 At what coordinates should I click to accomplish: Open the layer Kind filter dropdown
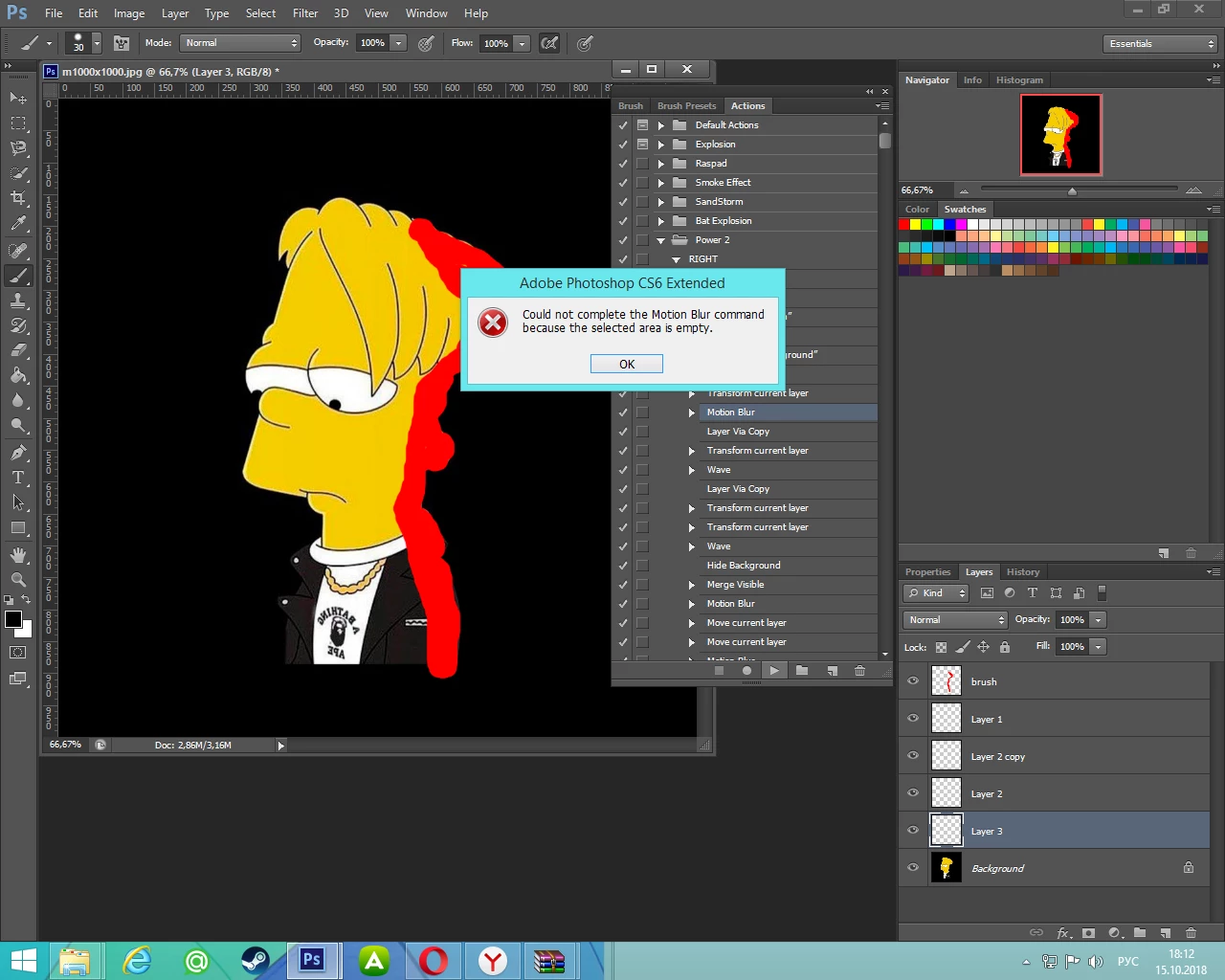pos(937,593)
